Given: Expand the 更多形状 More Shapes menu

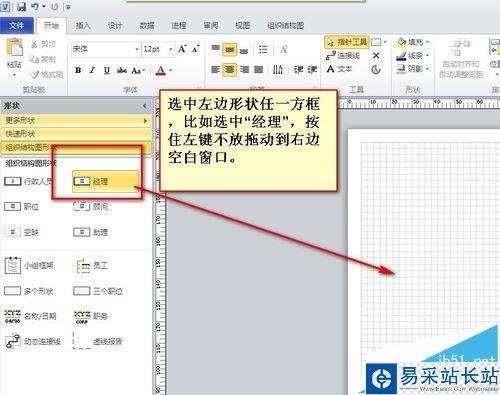Looking at the screenshot, I should coord(75,120).
